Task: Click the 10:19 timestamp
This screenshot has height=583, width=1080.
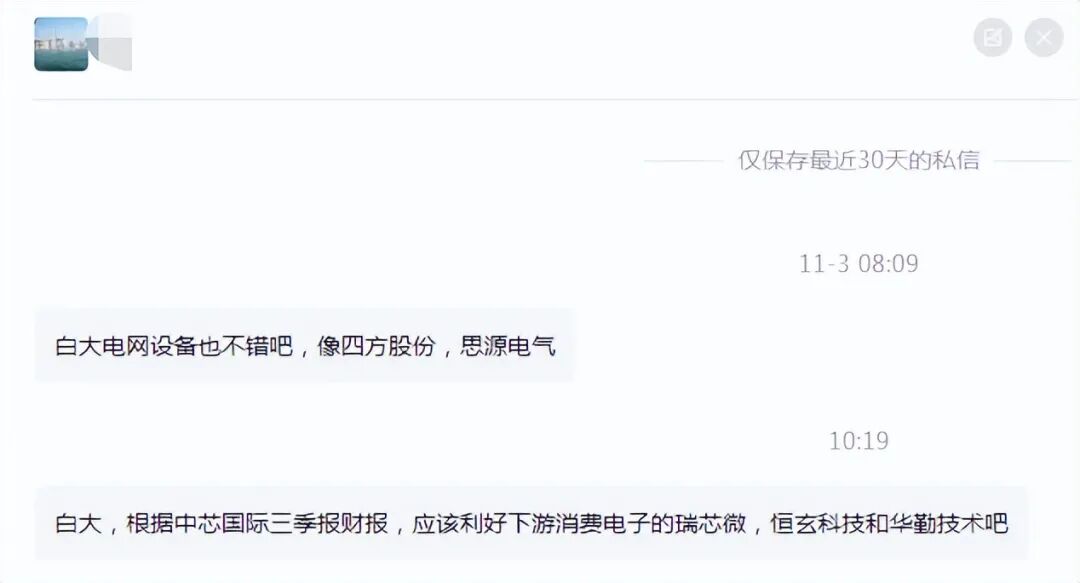Action: [x=858, y=440]
